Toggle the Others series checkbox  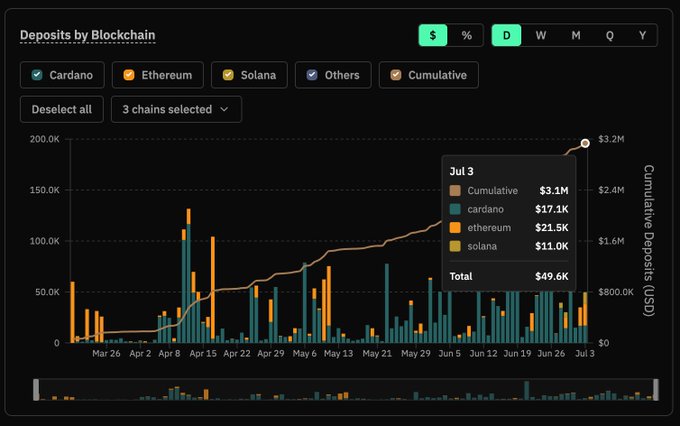click(x=312, y=75)
